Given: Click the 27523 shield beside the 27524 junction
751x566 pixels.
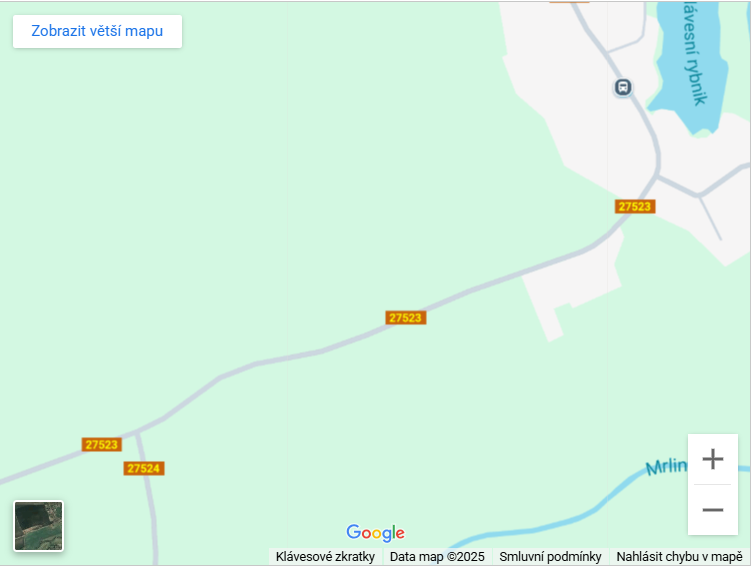Looking at the screenshot, I should click(102, 444).
